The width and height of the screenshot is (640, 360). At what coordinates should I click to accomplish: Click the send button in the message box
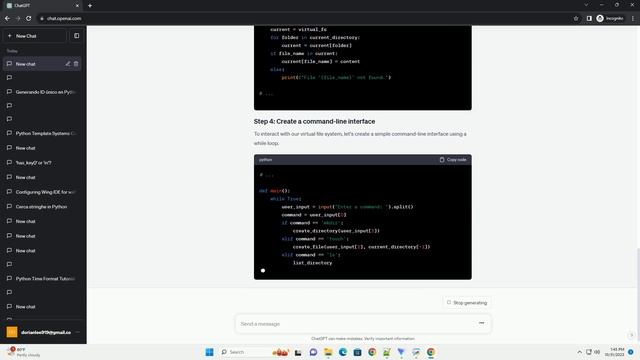point(481,323)
